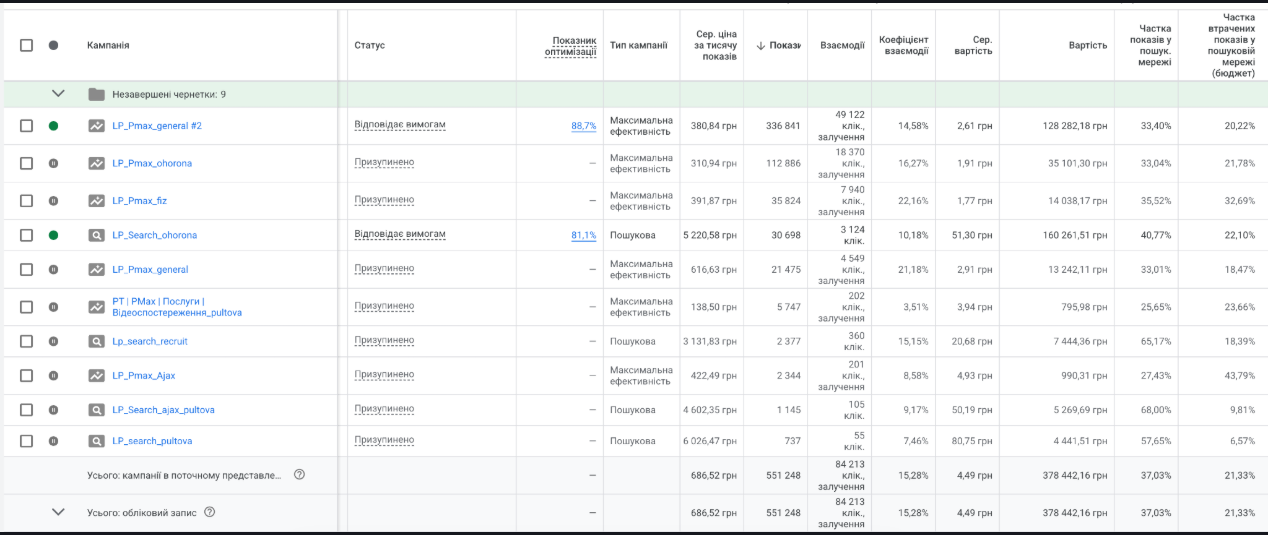Check the PT | PMax | Послуги row checkbox
Viewport: 1268px width, 535px height.
(x=26, y=307)
